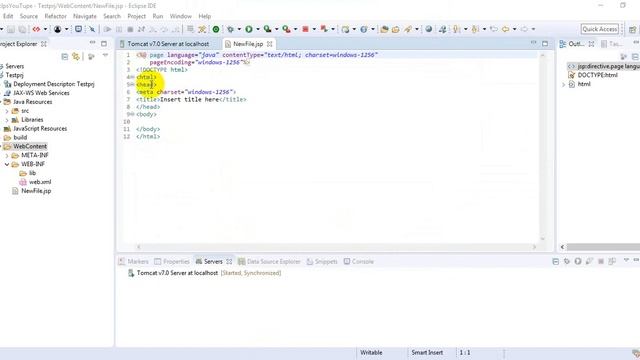Image resolution: width=640 pixels, height=360 pixels.
Task: Expand the META-INF folder
Action: tap(7, 156)
